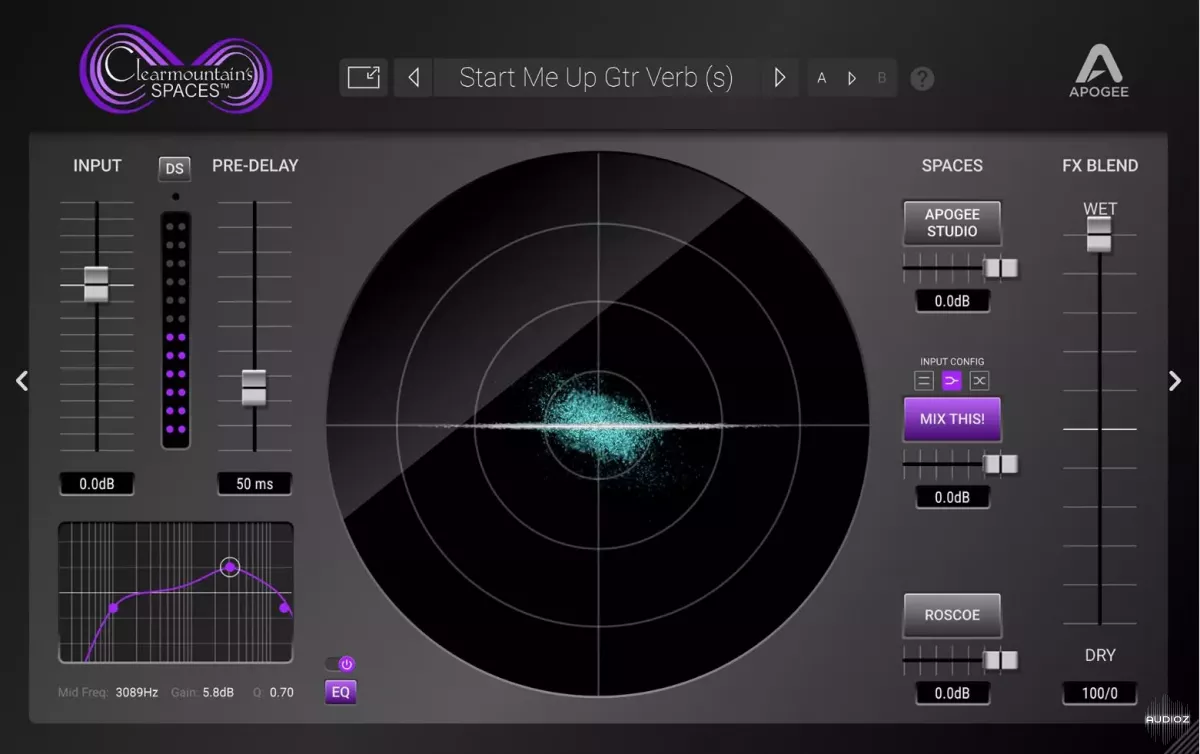Toggle the DS button

click(x=175, y=169)
